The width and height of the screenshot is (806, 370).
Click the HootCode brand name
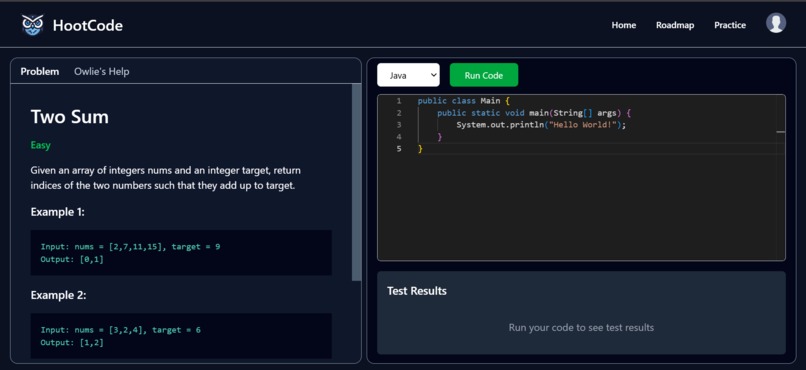point(87,25)
